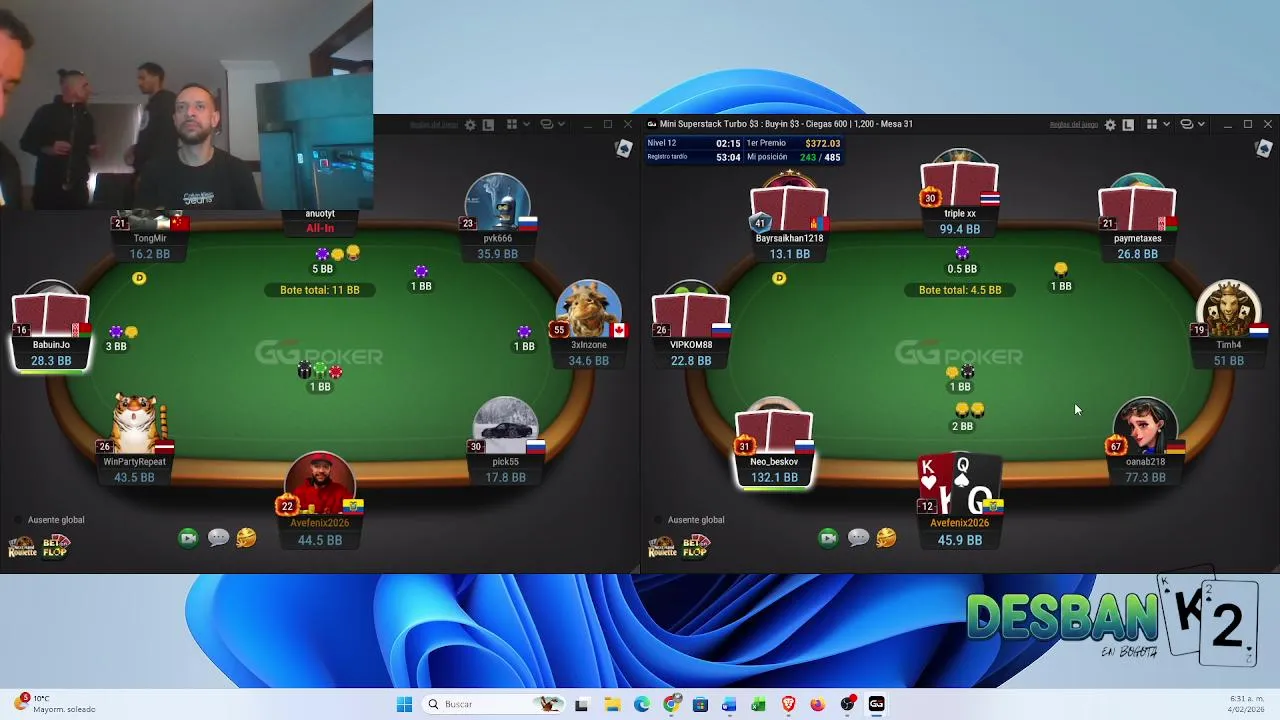The height and width of the screenshot is (720, 1280).
Task: Open clock and date in system tray
Action: pyautogui.click(x=1246, y=704)
